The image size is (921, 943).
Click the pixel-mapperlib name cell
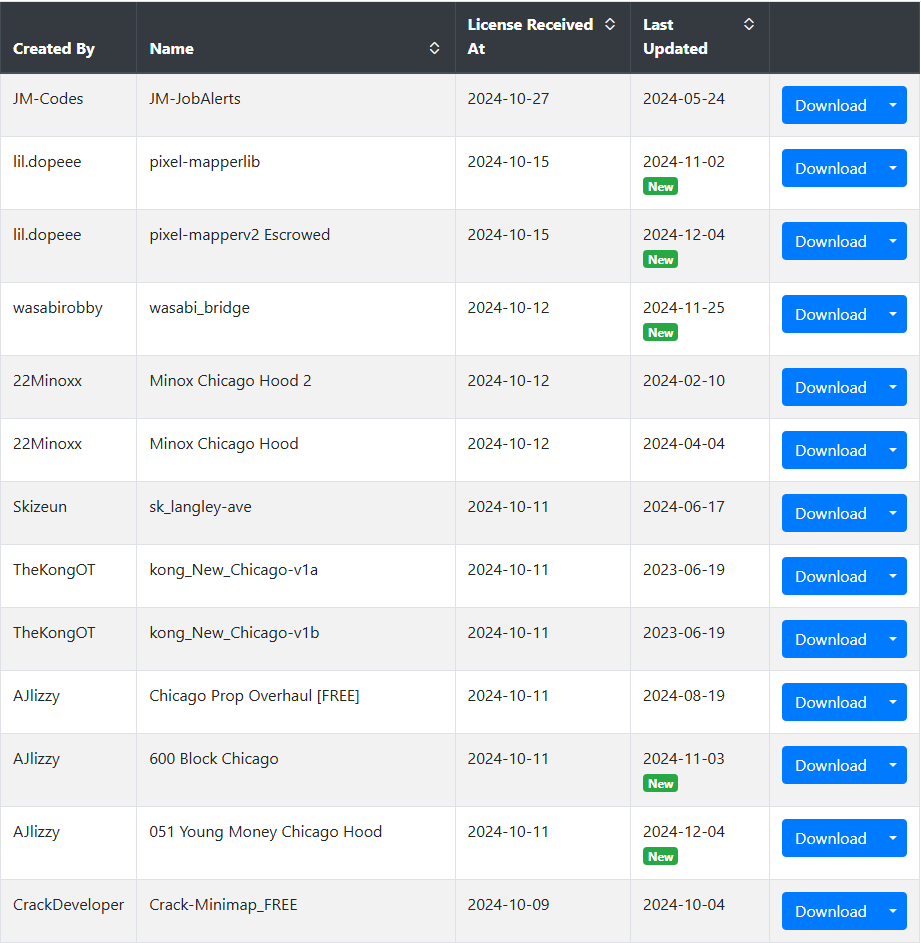[295, 173]
